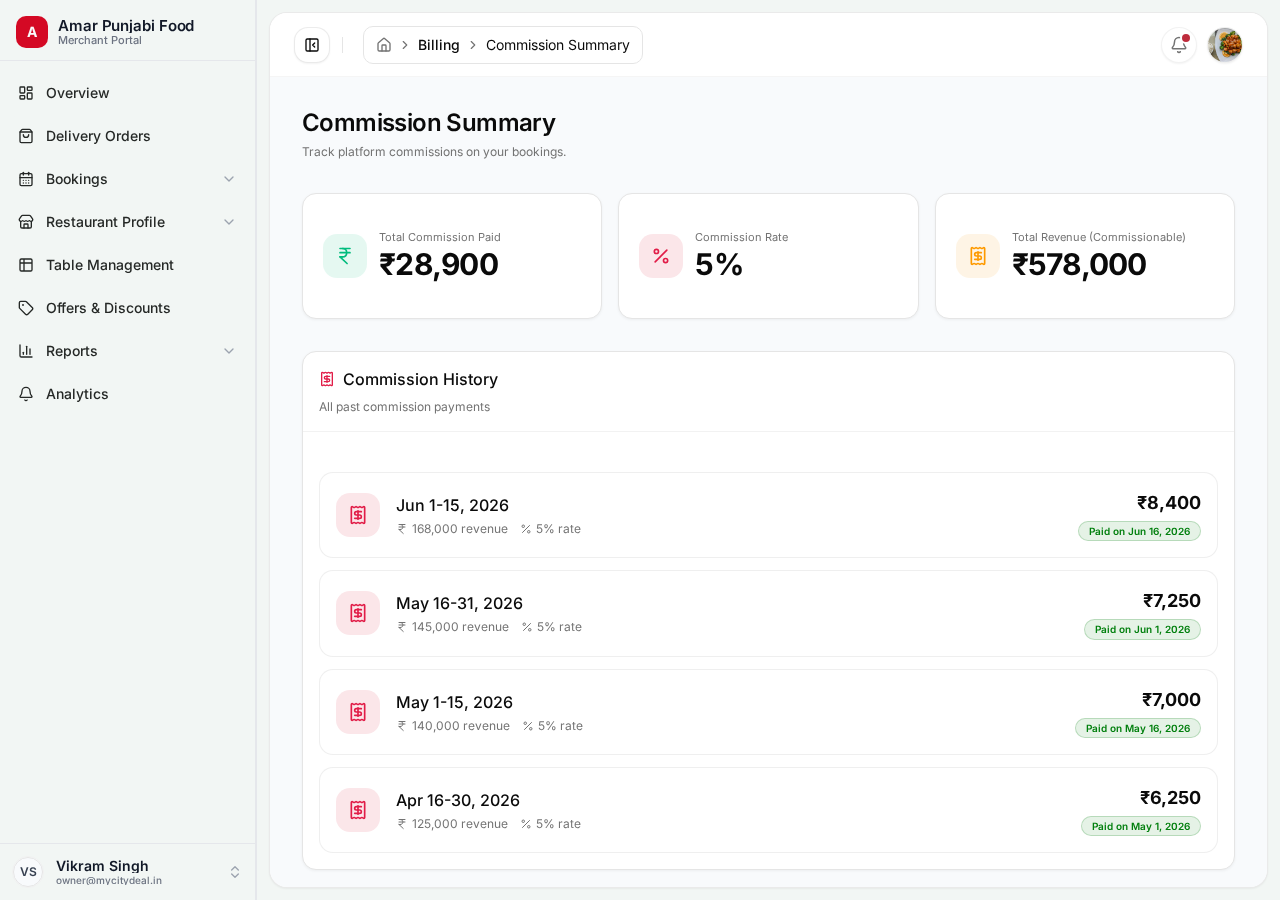
Task: Click the Commission Summary breadcrumb
Action: pyautogui.click(x=558, y=45)
